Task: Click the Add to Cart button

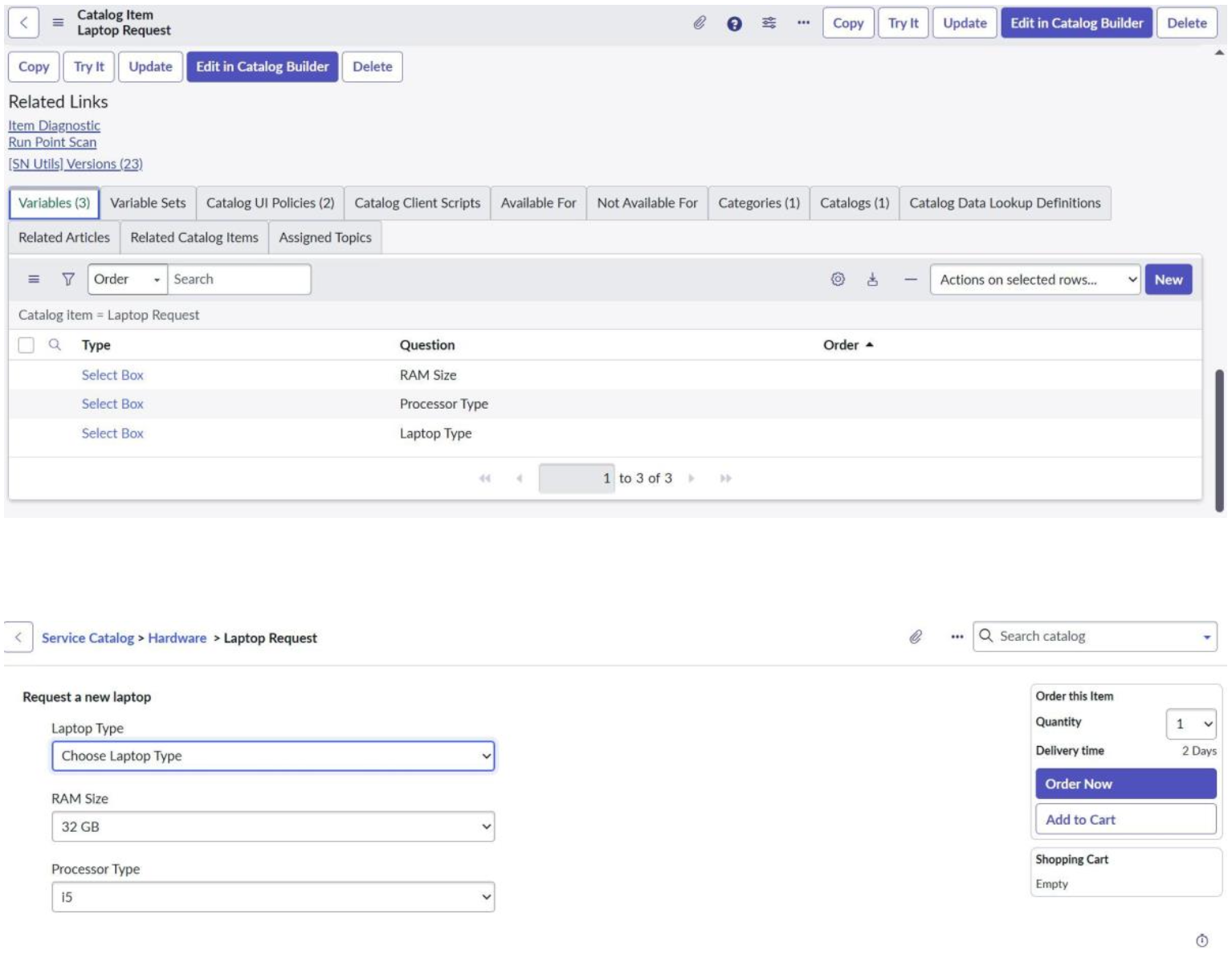Action: (1125, 819)
